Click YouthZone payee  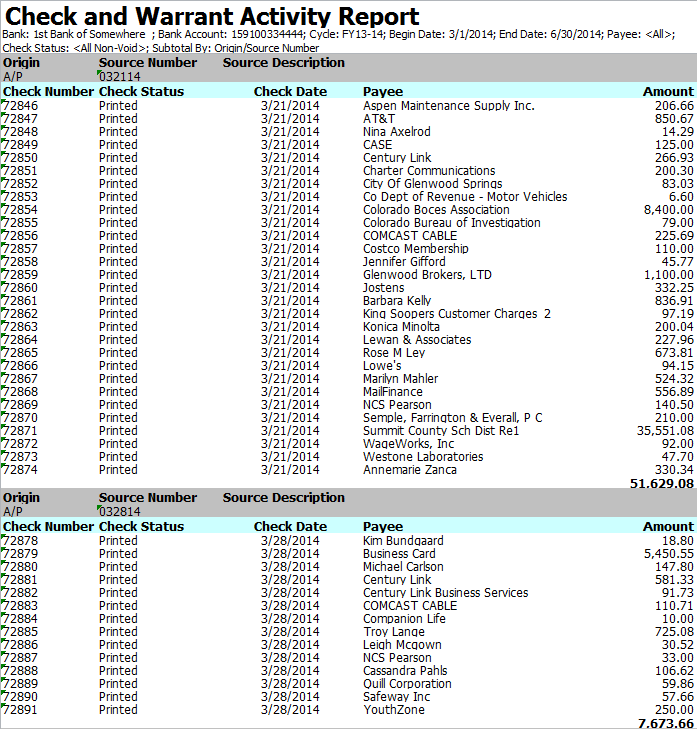coord(394,710)
